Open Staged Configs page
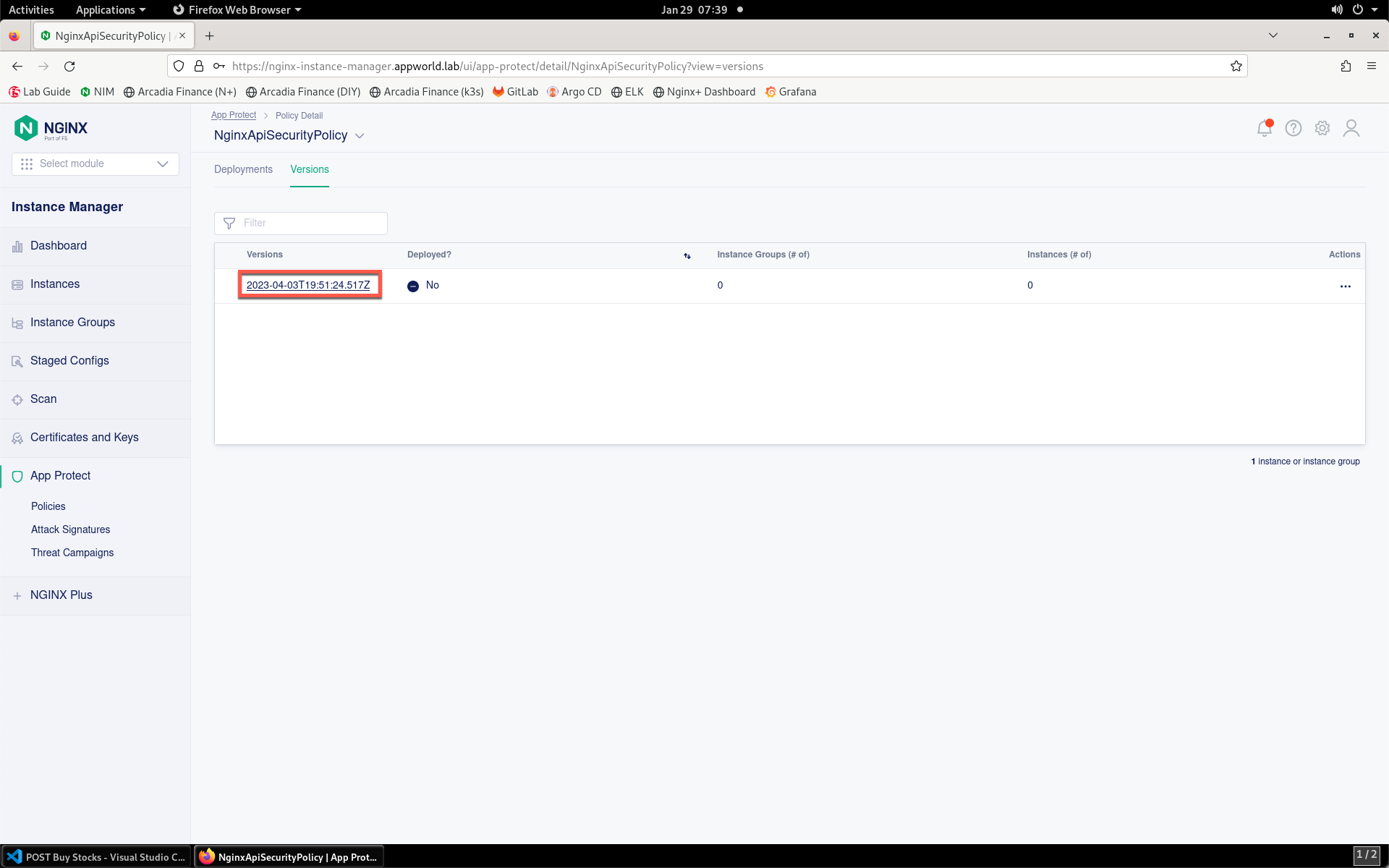 click(69, 361)
